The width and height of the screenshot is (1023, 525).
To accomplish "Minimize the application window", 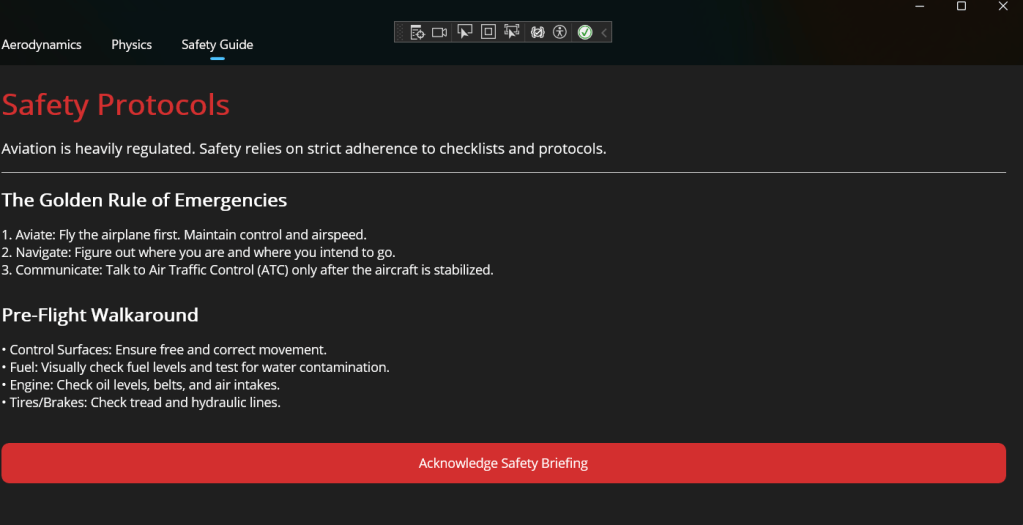I will (x=919, y=7).
